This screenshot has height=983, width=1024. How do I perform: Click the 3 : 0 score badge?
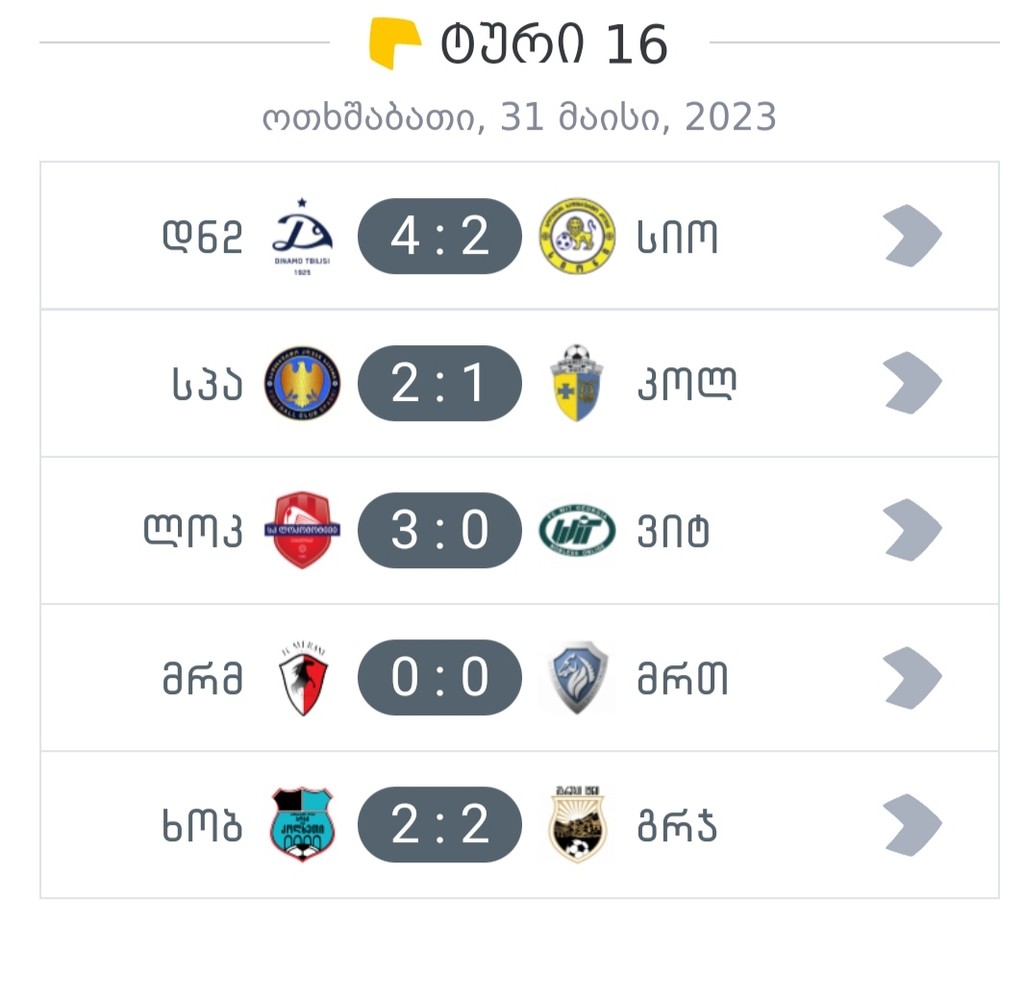440,530
